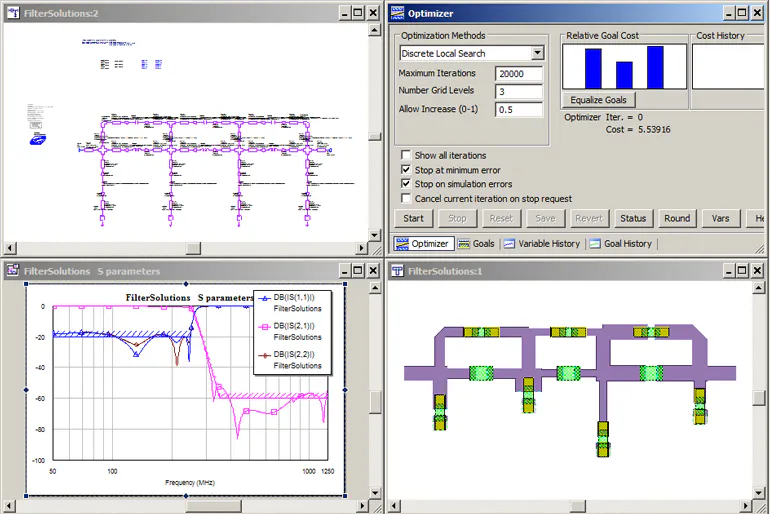Screen dimensions: 770x514
Task: Click the Equalize Goals button
Action: click(x=598, y=100)
